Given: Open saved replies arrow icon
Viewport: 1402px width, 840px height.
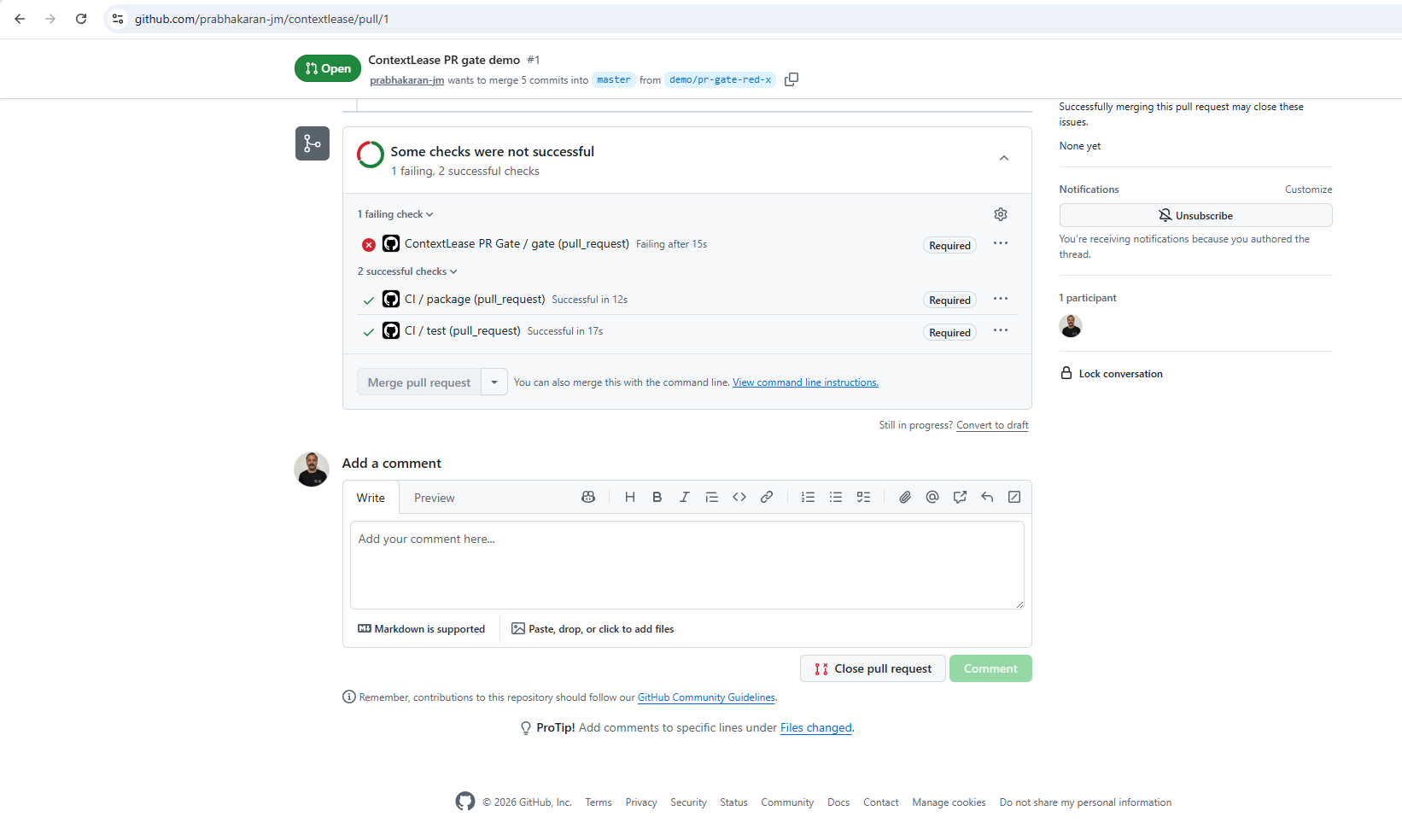Looking at the screenshot, I should pyautogui.click(x=987, y=497).
